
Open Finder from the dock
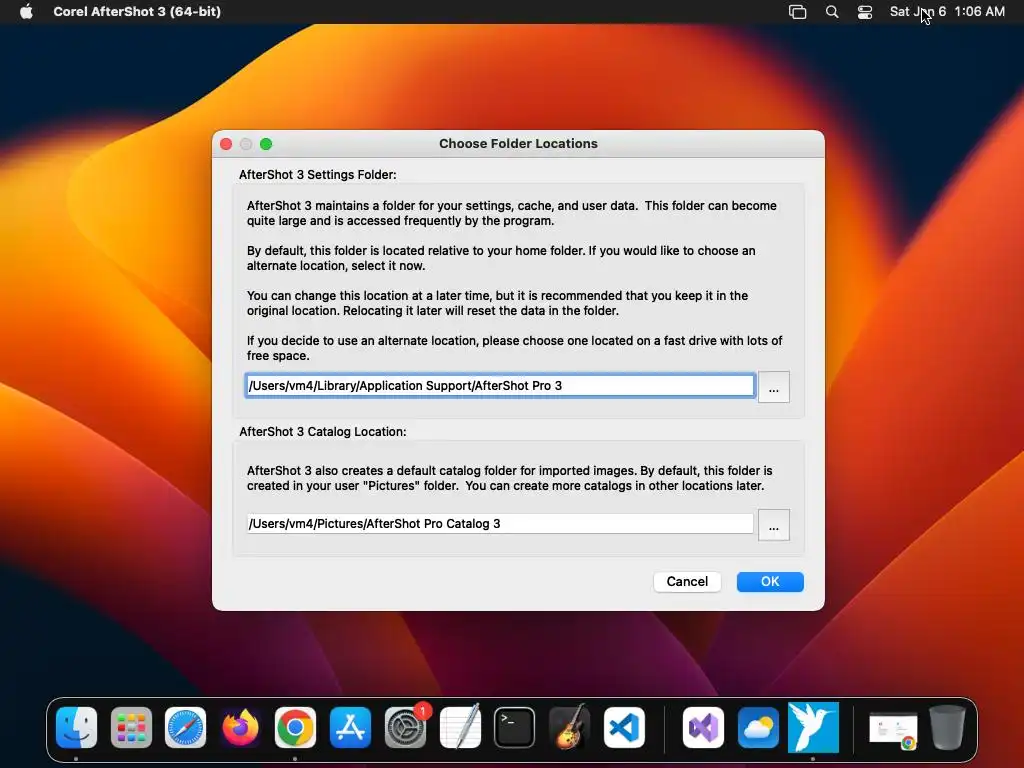point(76,727)
